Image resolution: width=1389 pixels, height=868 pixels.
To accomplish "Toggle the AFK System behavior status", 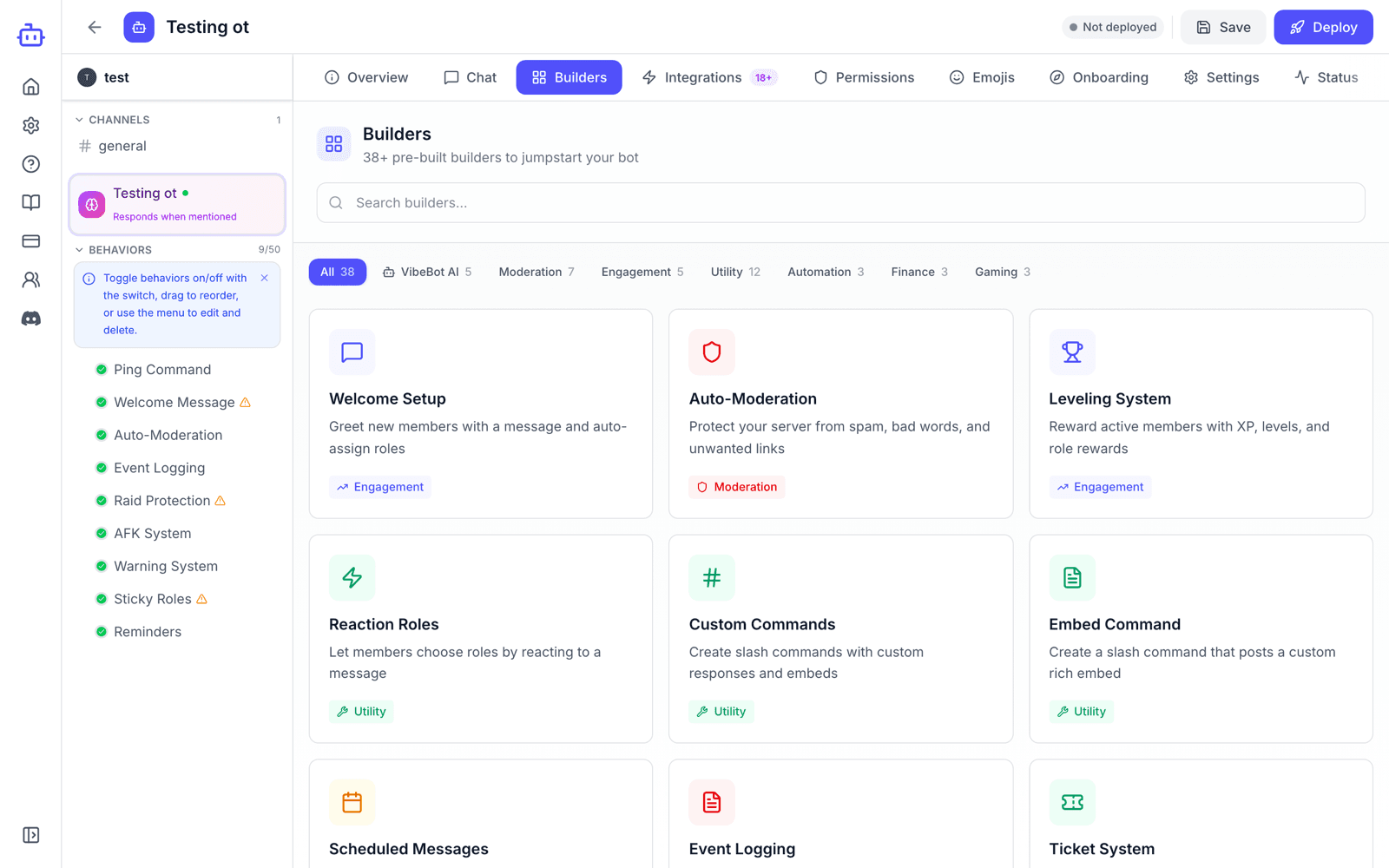I will 102,534.
